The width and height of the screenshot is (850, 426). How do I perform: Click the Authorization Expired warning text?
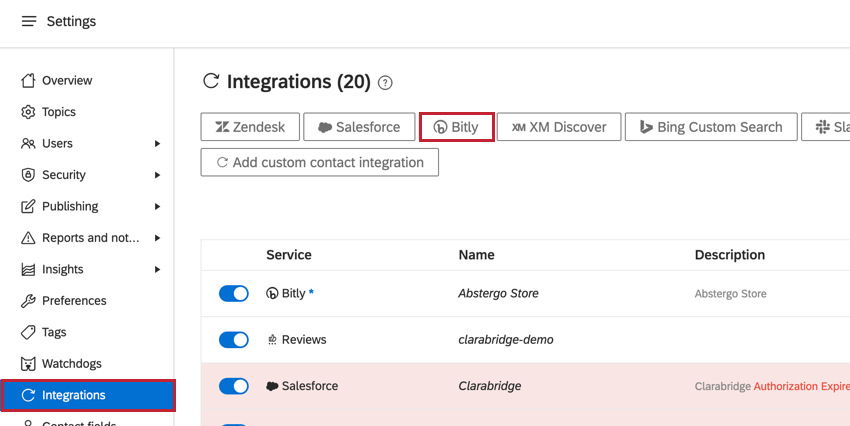[x=802, y=386]
